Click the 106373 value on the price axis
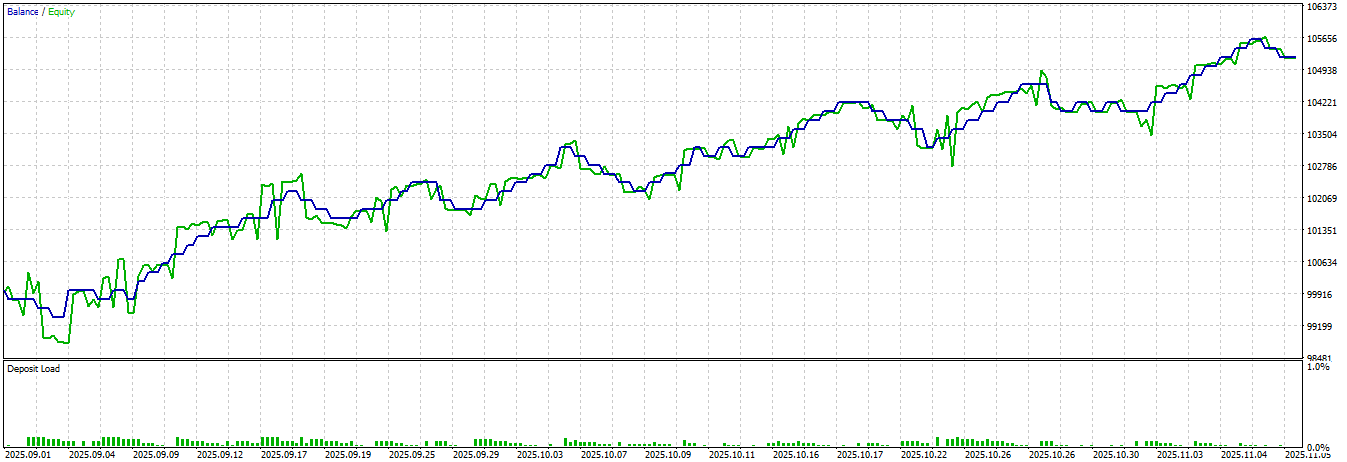 [1321, 7]
